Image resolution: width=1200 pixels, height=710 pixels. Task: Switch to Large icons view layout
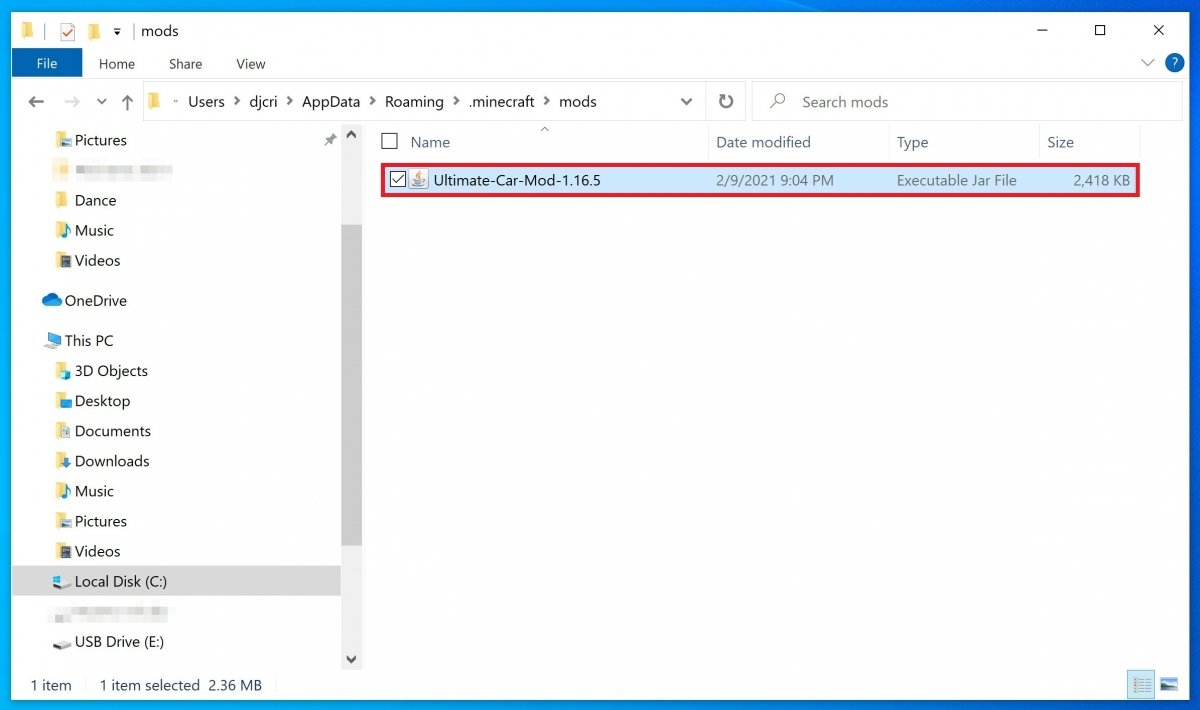pyautogui.click(x=1168, y=684)
